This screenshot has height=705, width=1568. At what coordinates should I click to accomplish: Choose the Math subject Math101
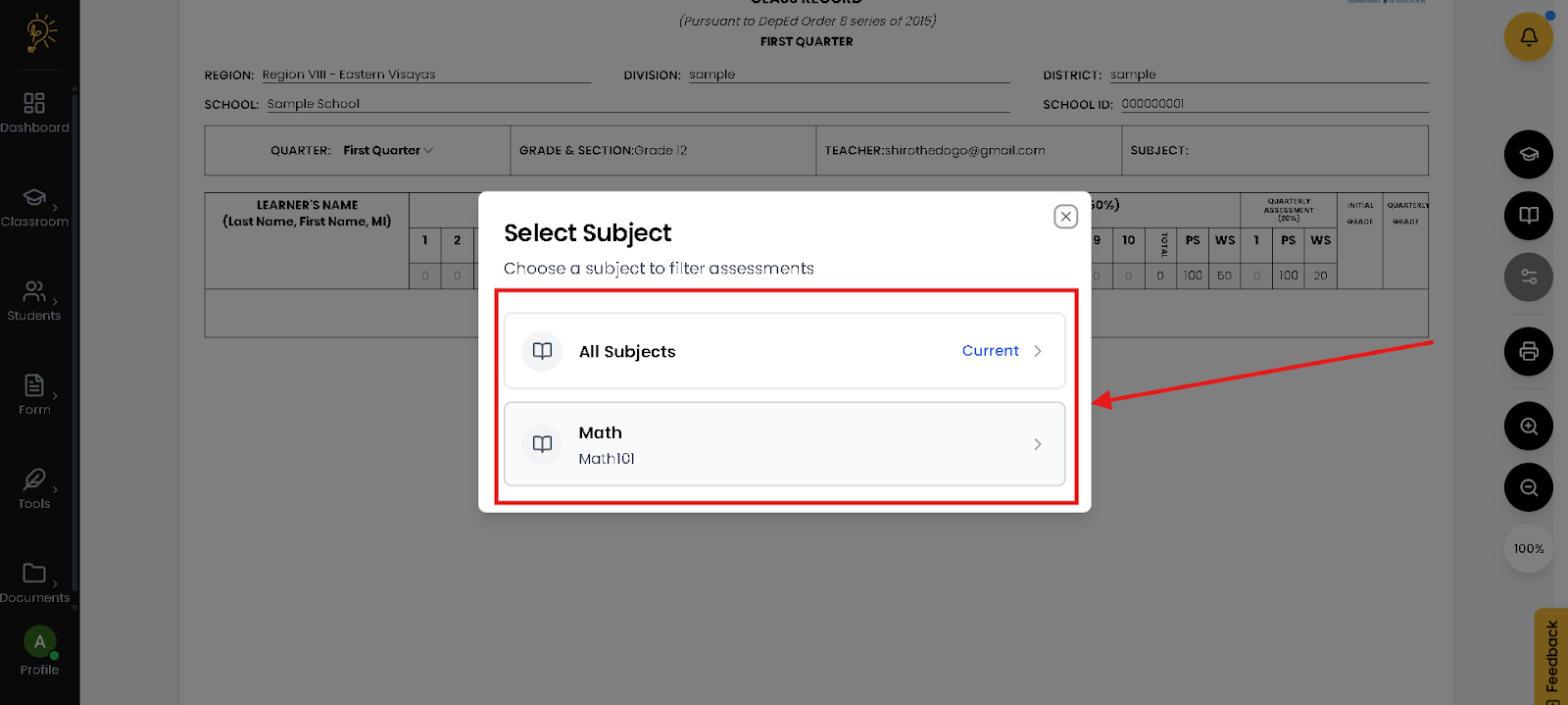784,444
